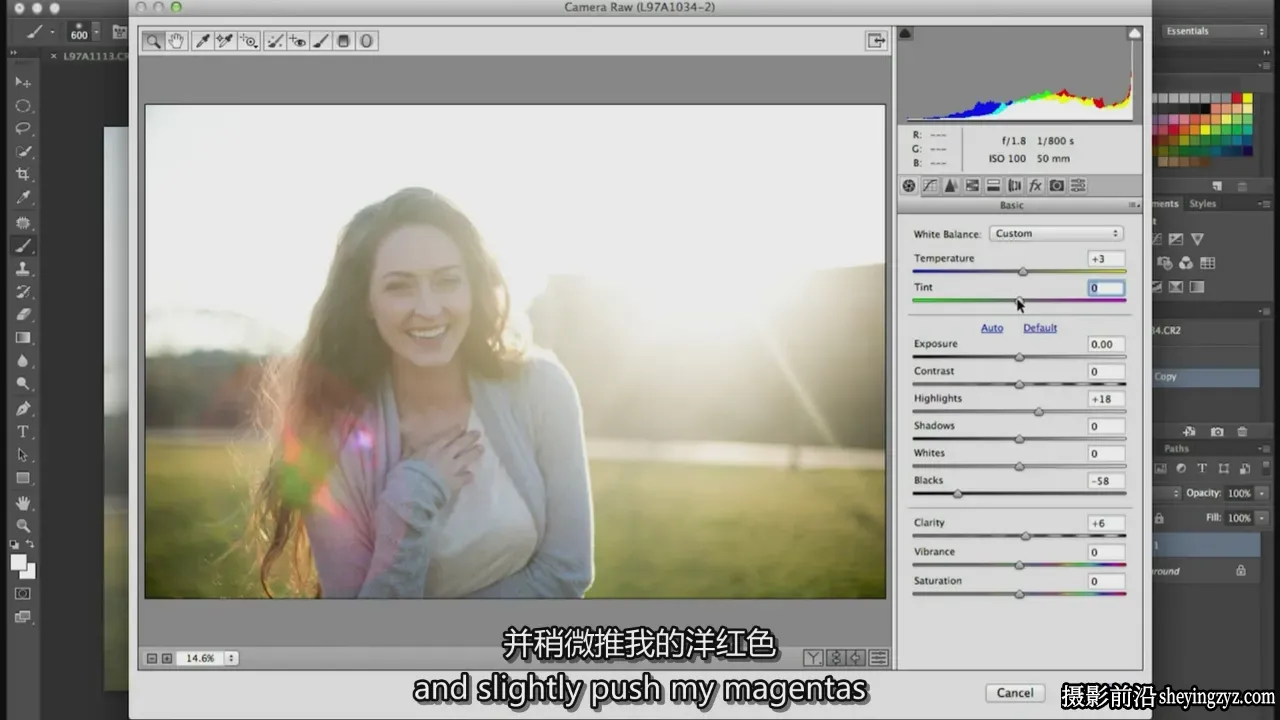Select the Zoom tool in Camera Raw toolbar

click(x=153, y=41)
